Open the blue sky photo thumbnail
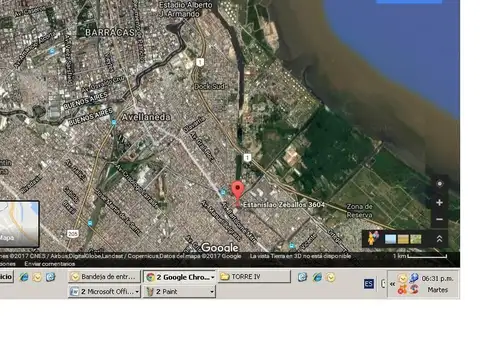The height and width of the screenshot is (360, 480). (x=390, y=239)
